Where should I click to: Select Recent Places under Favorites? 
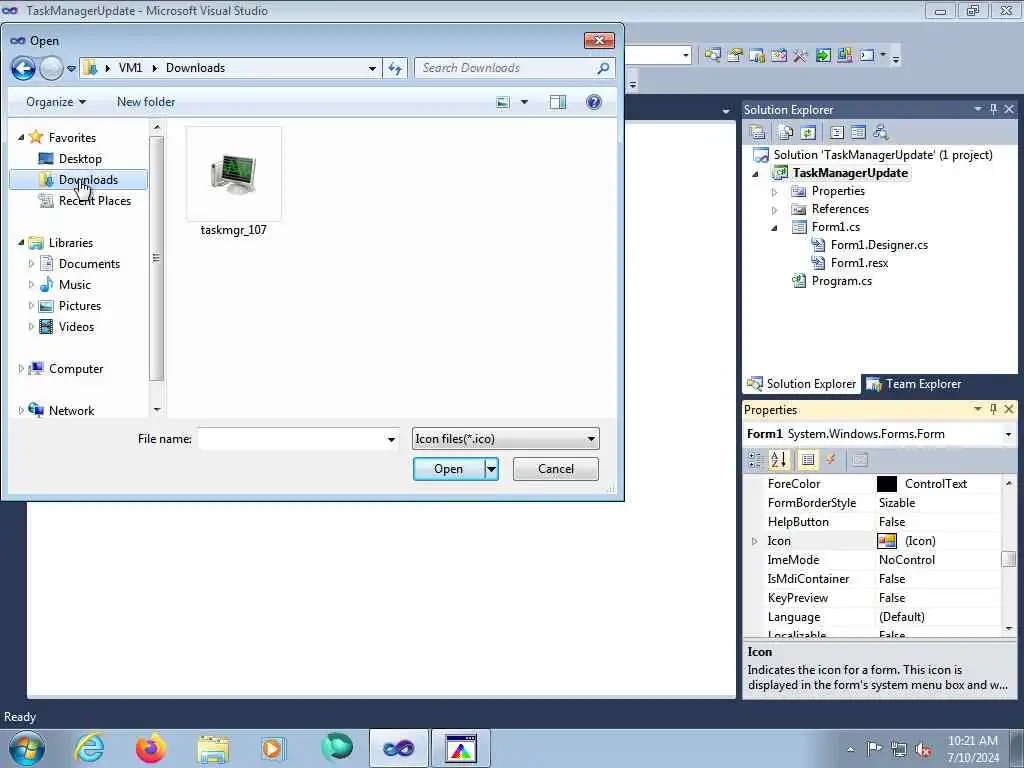pos(95,200)
